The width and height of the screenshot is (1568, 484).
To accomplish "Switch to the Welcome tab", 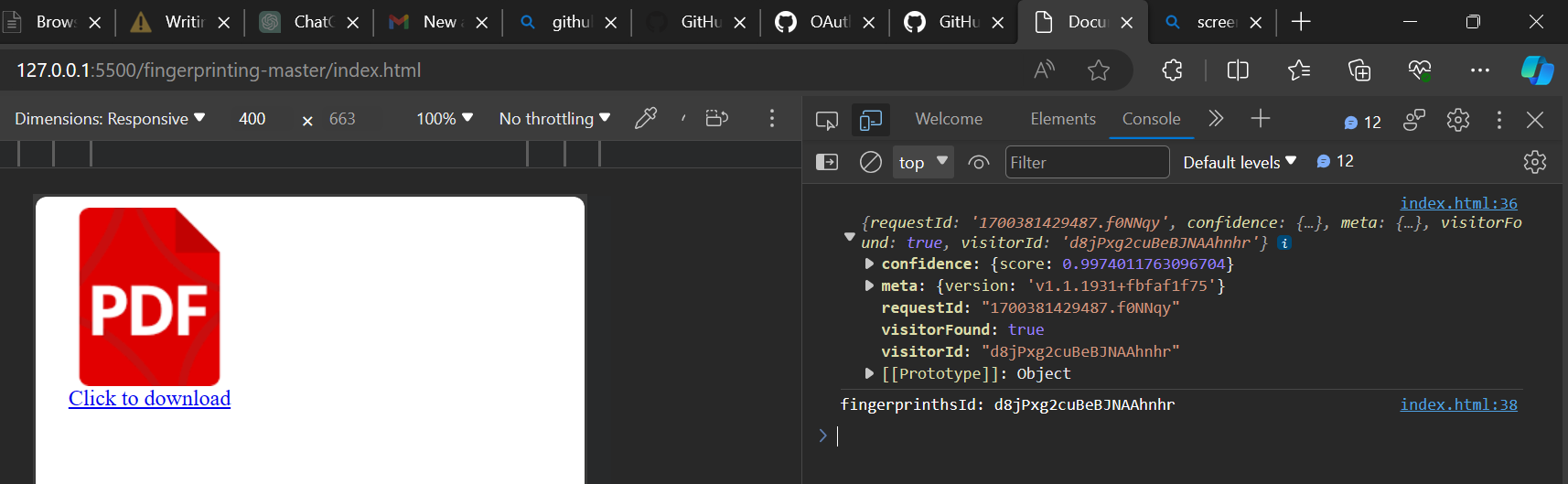I will tap(949, 119).
